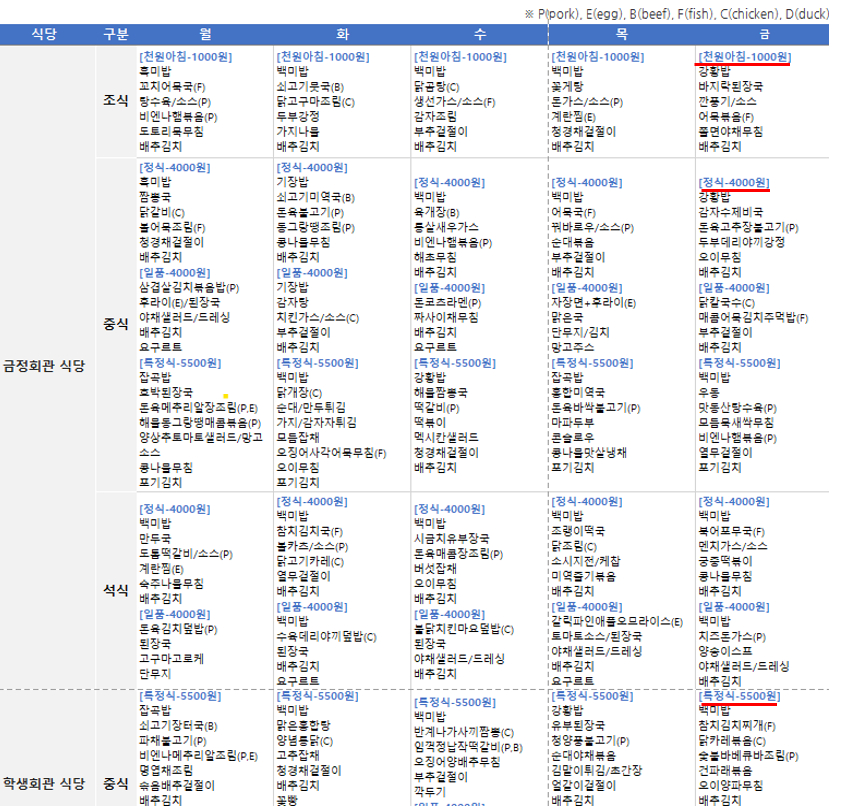Click Thursday's 금정회관 lunch 일품-4000원 heading
This screenshot has width=847, height=806.
click(588, 287)
